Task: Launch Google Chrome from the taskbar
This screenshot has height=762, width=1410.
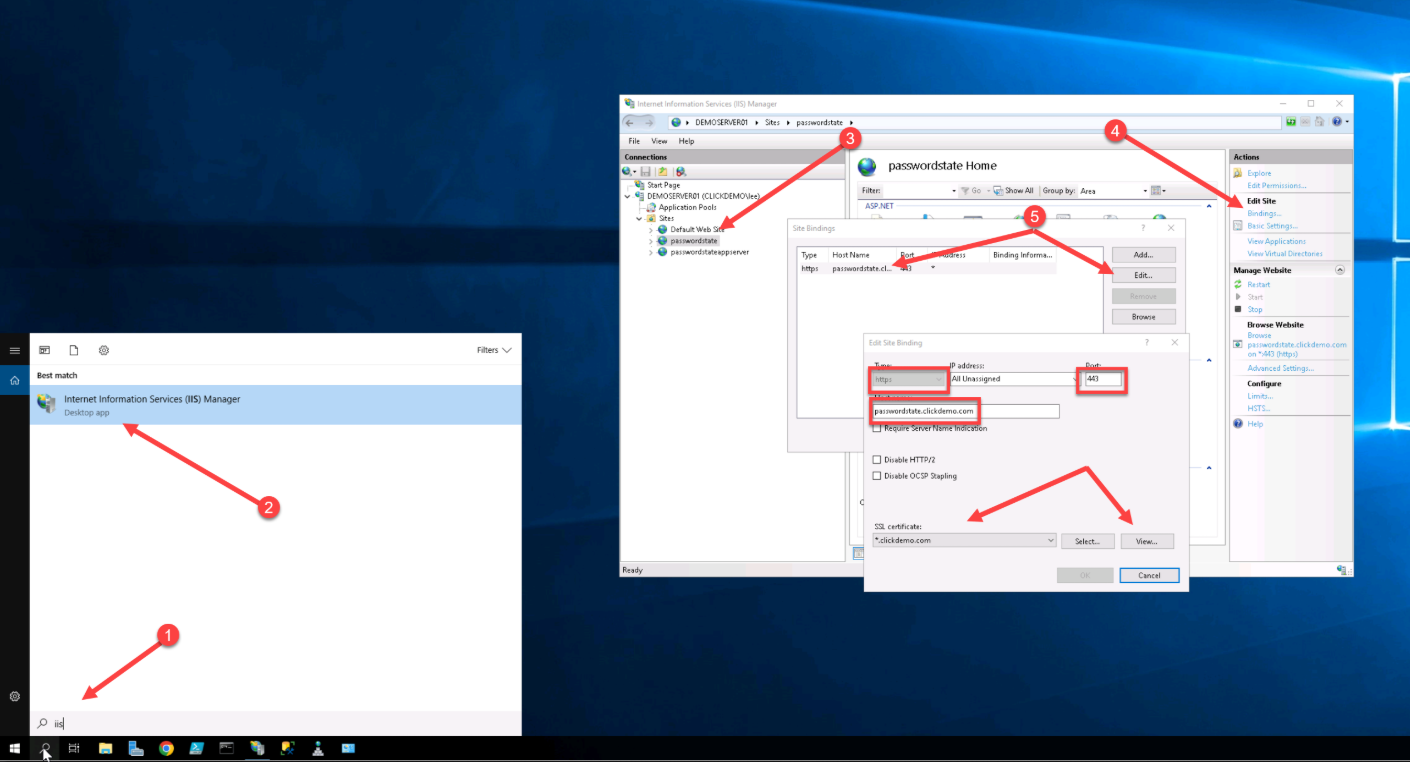Action: (166, 748)
